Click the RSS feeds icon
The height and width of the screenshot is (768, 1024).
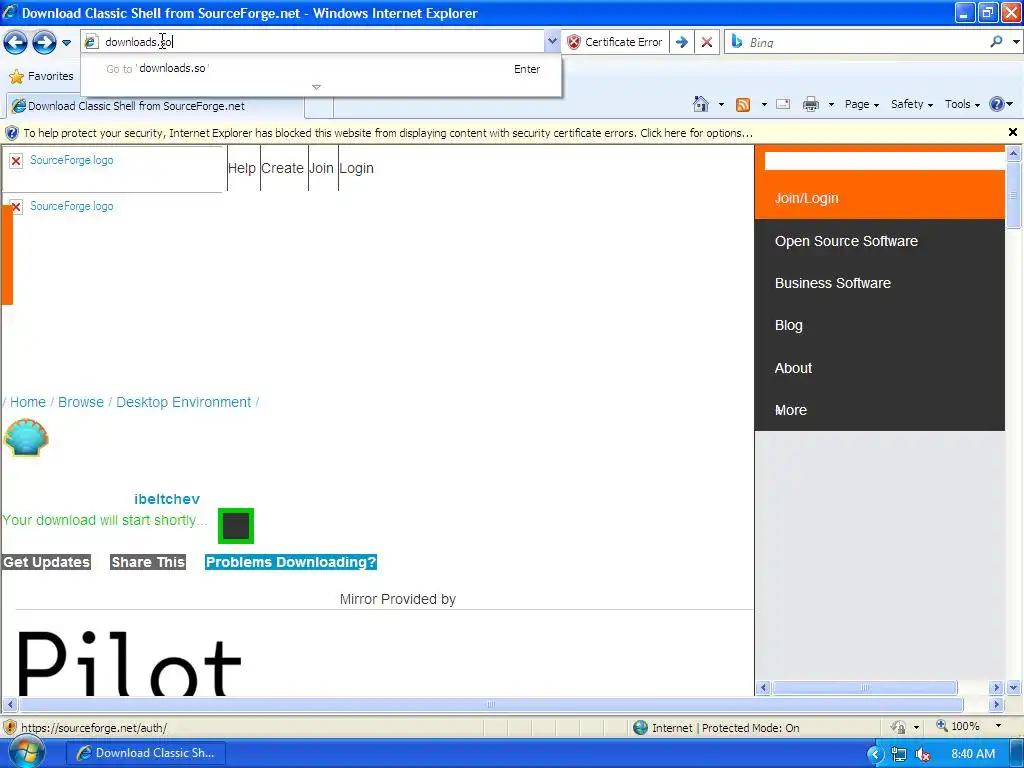point(743,104)
